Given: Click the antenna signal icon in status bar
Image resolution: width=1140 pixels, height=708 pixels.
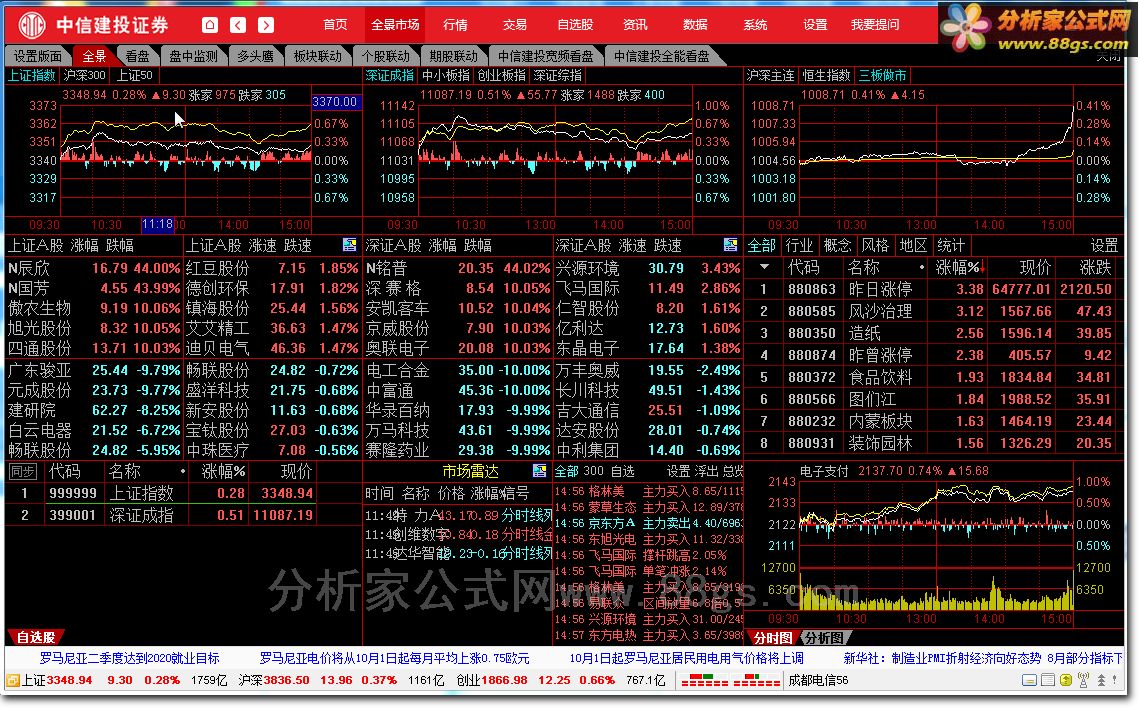Looking at the screenshot, I should click(x=1083, y=680).
